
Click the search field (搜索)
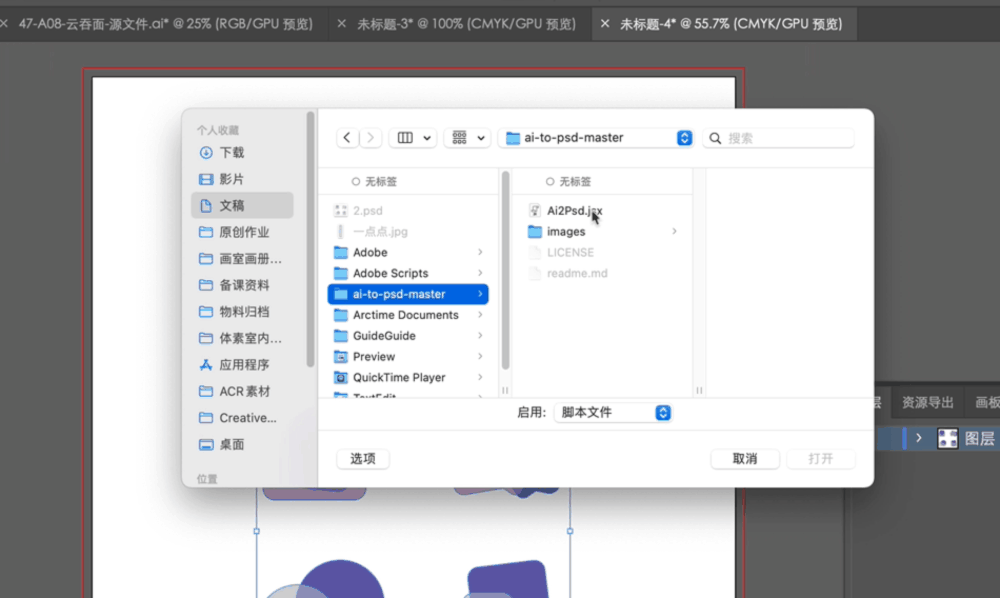coord(778,138)
